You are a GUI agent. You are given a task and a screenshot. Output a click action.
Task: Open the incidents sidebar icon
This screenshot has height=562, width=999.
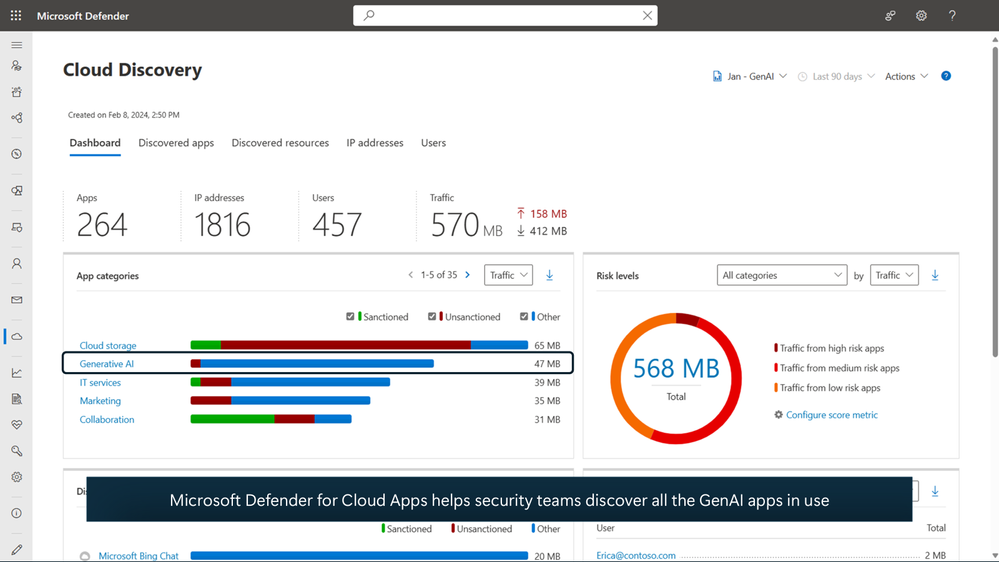click(17, 92)
